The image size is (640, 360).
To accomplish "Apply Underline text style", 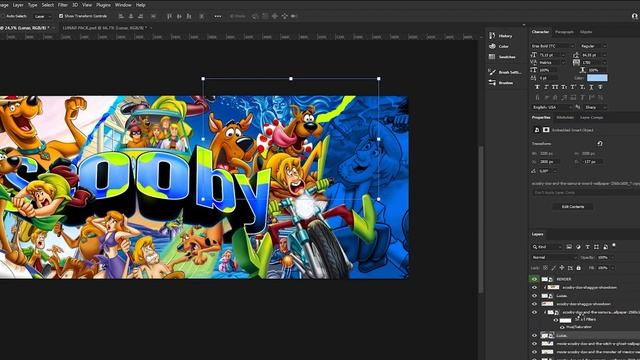I will (x=591, y=87).
